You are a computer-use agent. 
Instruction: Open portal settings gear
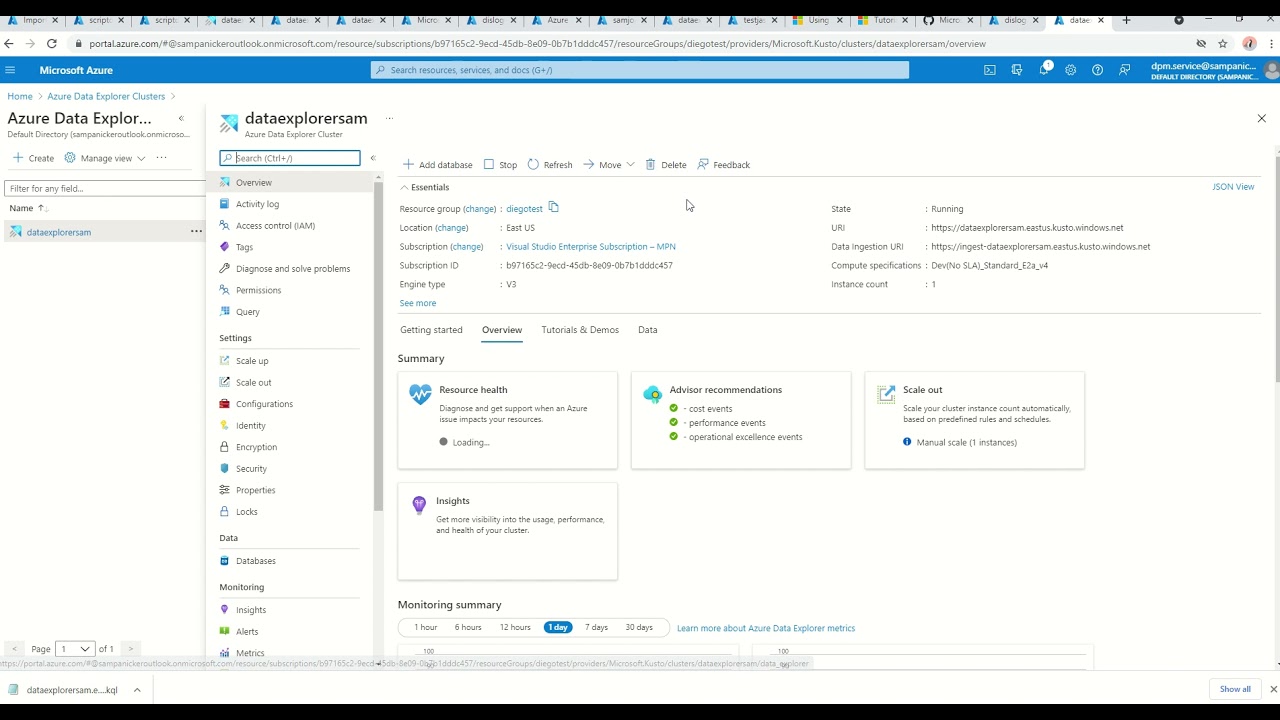point(1071,70)
